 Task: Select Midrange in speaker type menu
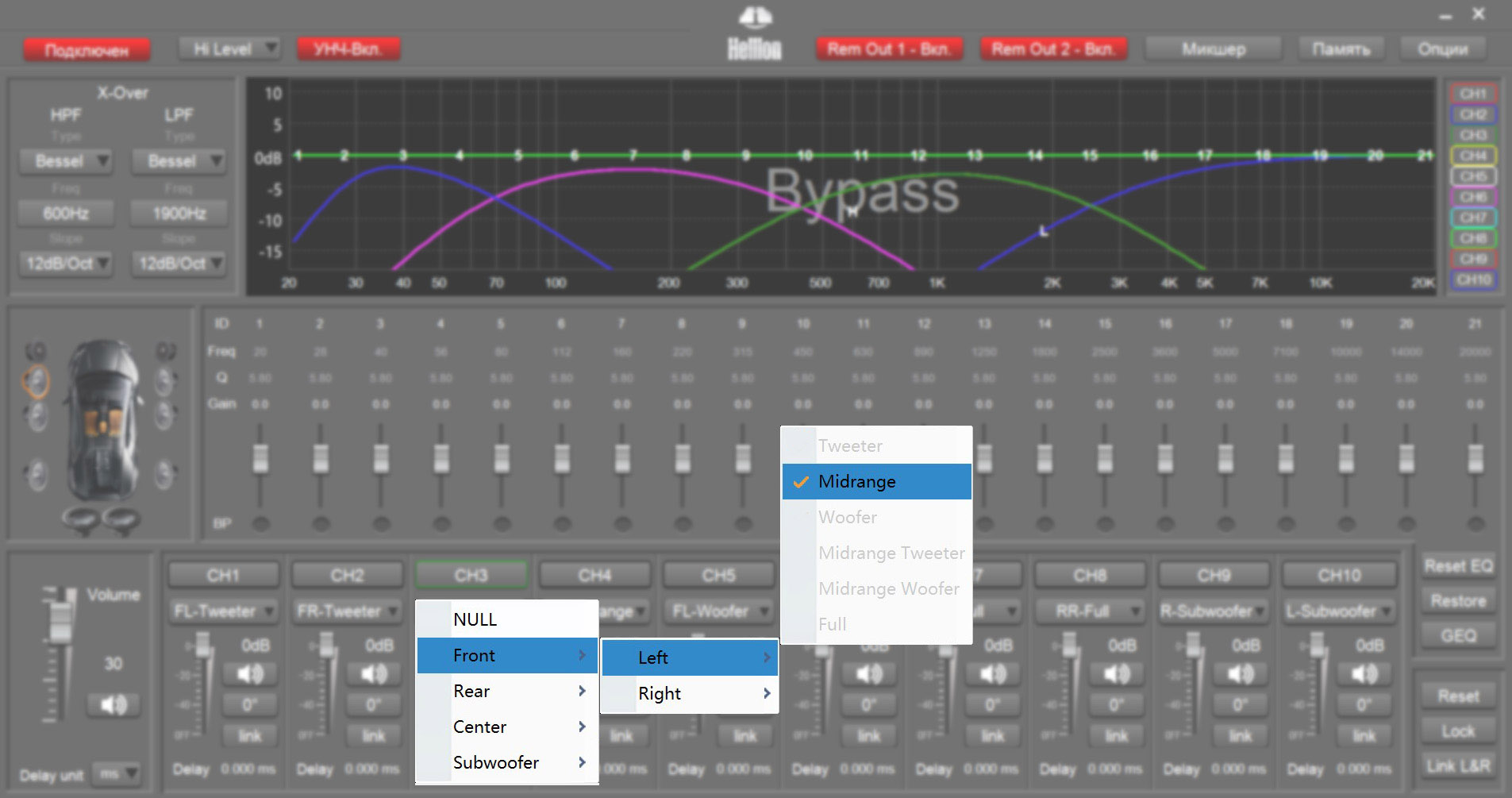(877, 481)
